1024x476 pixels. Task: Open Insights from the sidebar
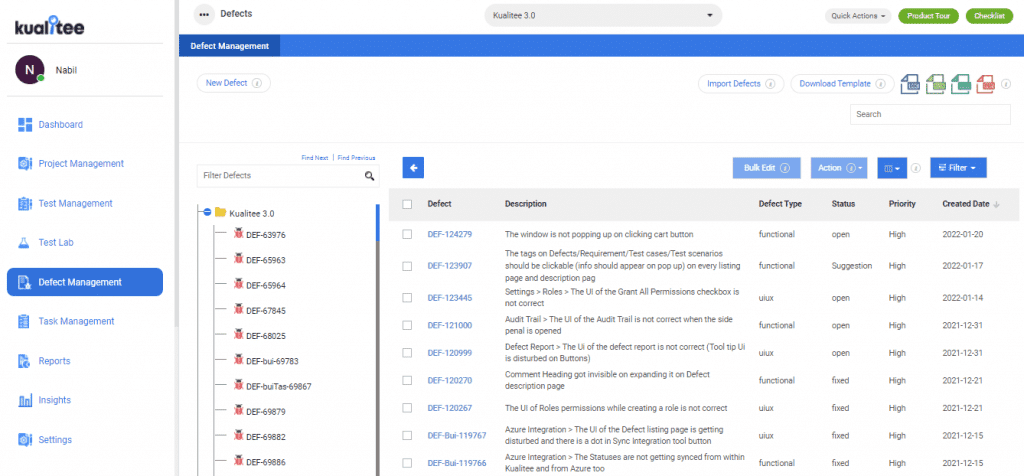[x=55, y=400]
